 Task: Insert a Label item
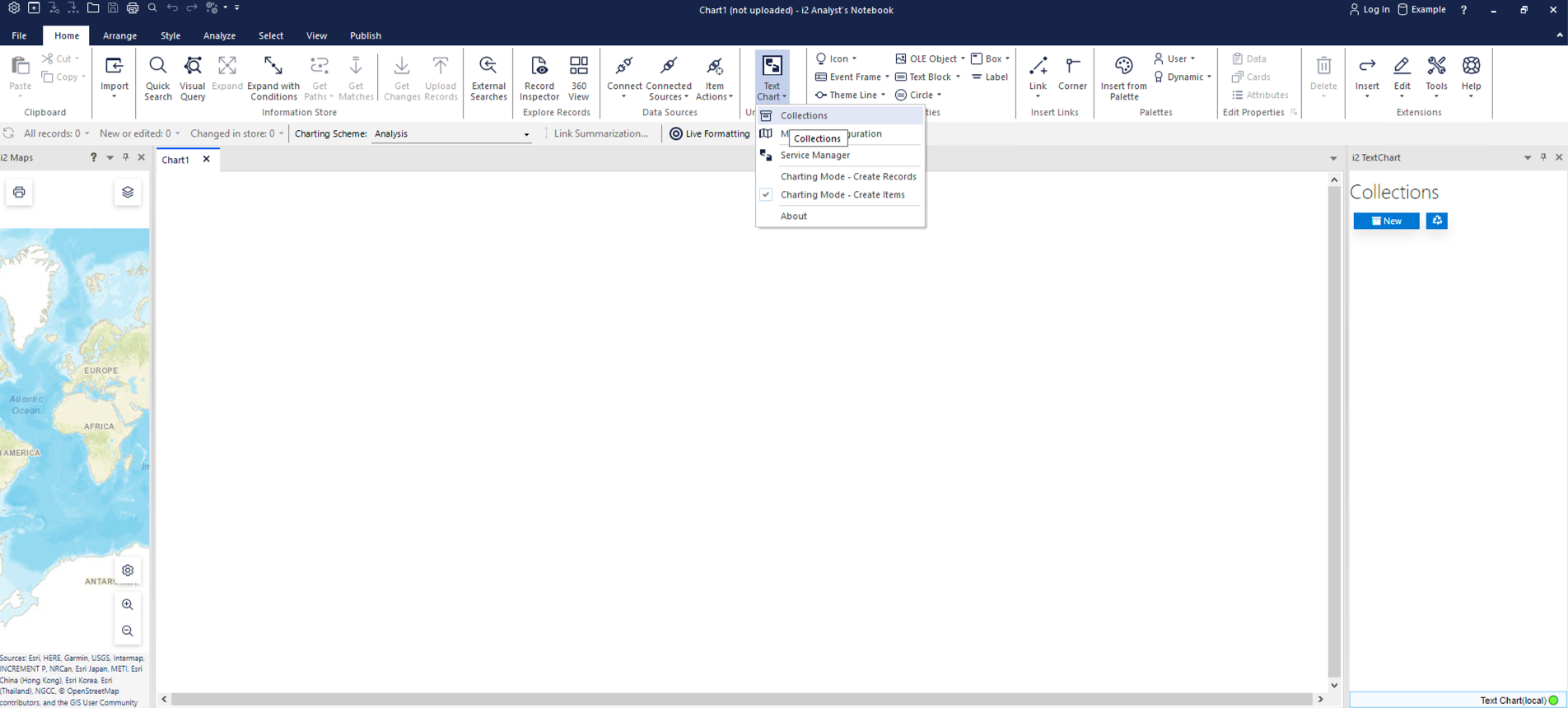pos(989,77)
